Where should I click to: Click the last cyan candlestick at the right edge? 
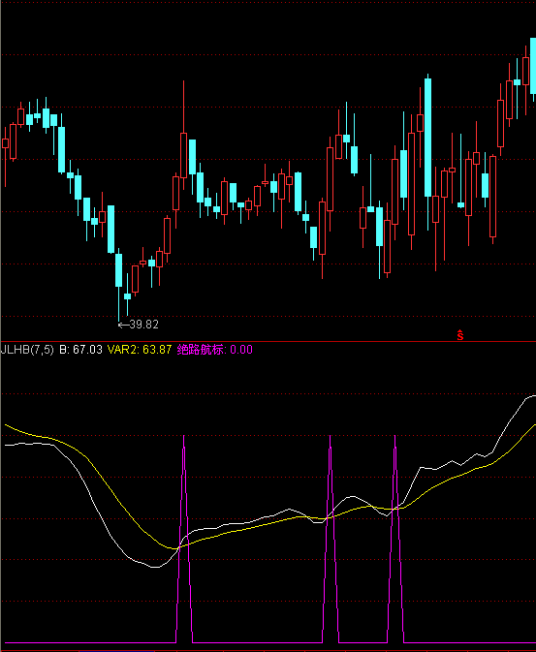point(533,66)
